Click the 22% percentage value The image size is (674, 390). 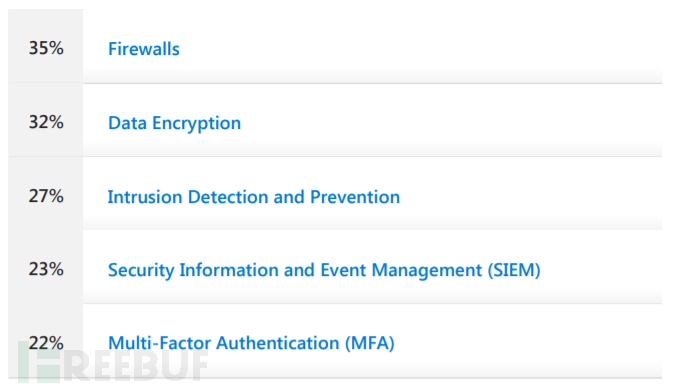46,343
